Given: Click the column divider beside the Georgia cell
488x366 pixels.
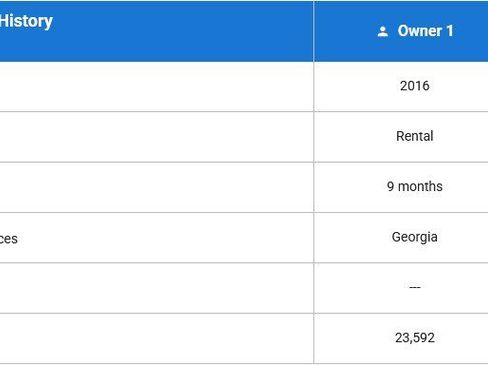Looking at the screenshot, I should [314, 238].
